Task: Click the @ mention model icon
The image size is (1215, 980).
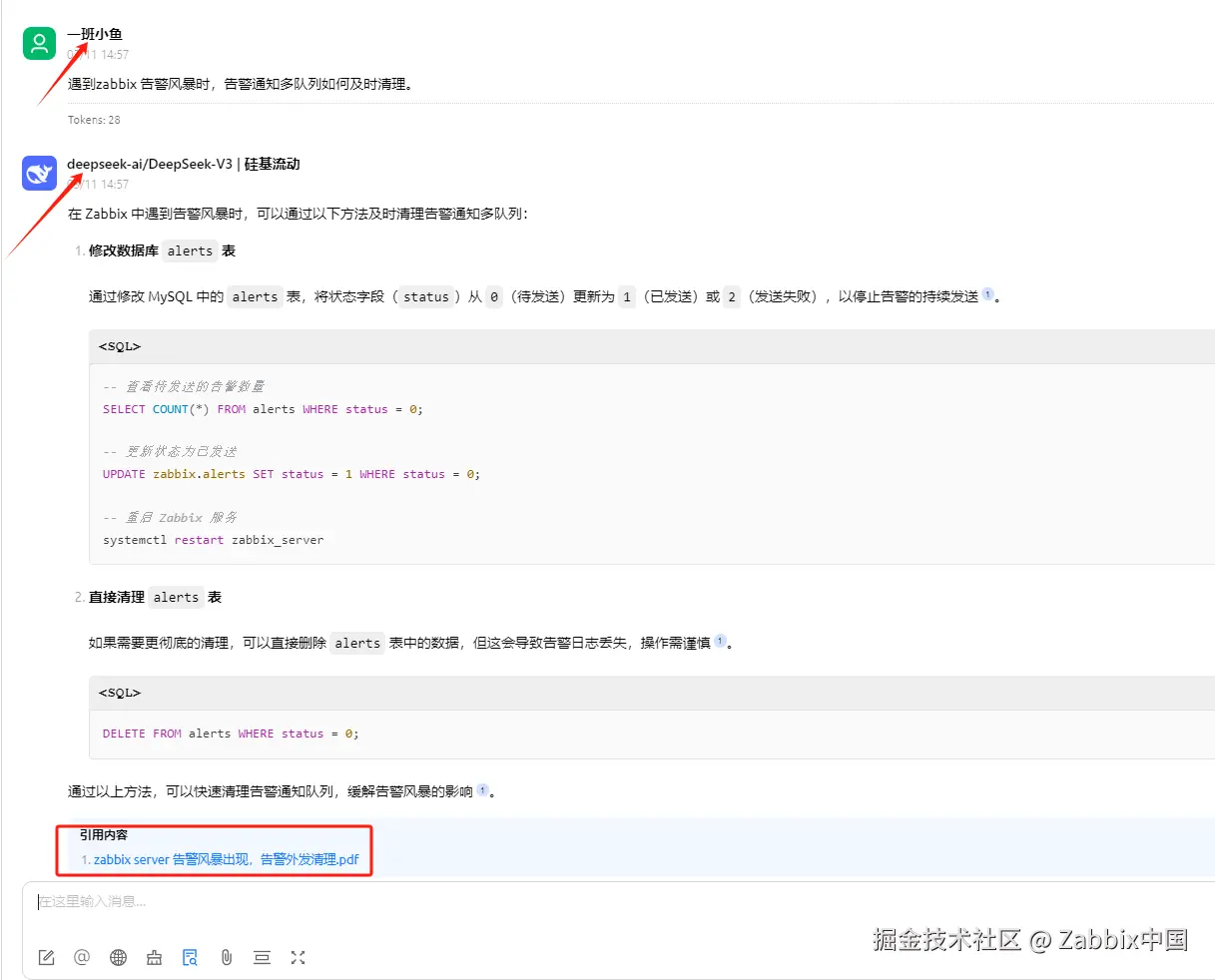Action: (x=82, y=957)
